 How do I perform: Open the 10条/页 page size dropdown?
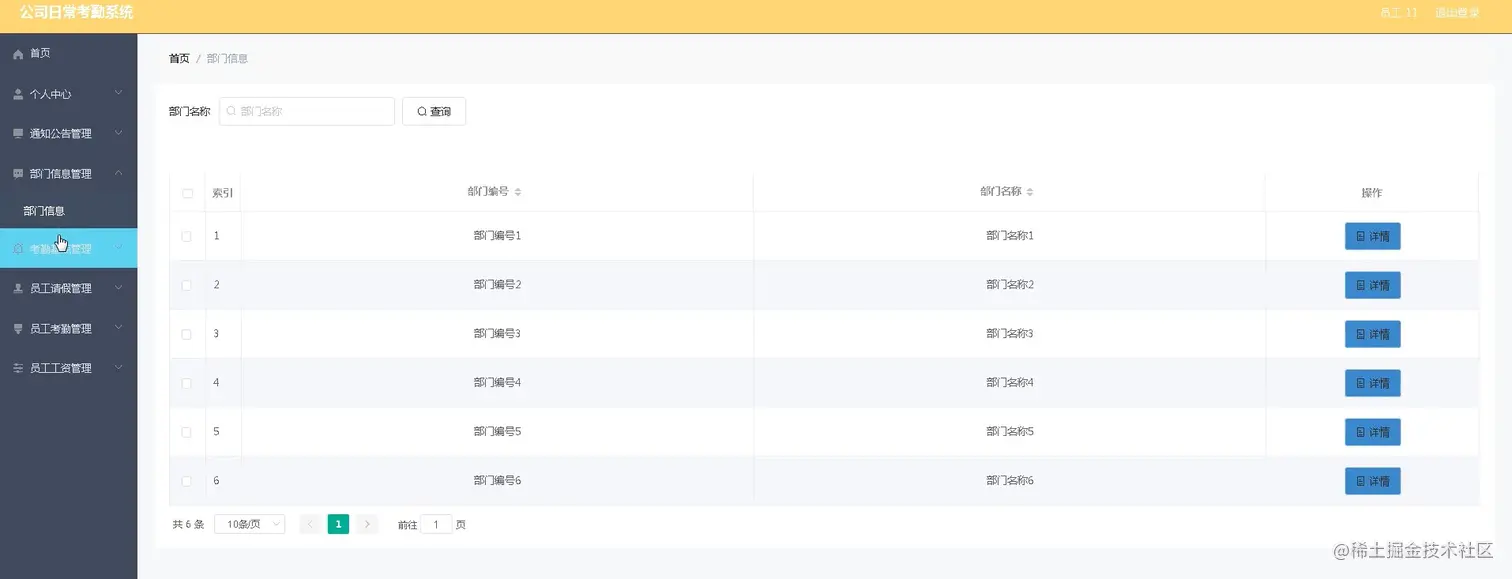[250, 524]
